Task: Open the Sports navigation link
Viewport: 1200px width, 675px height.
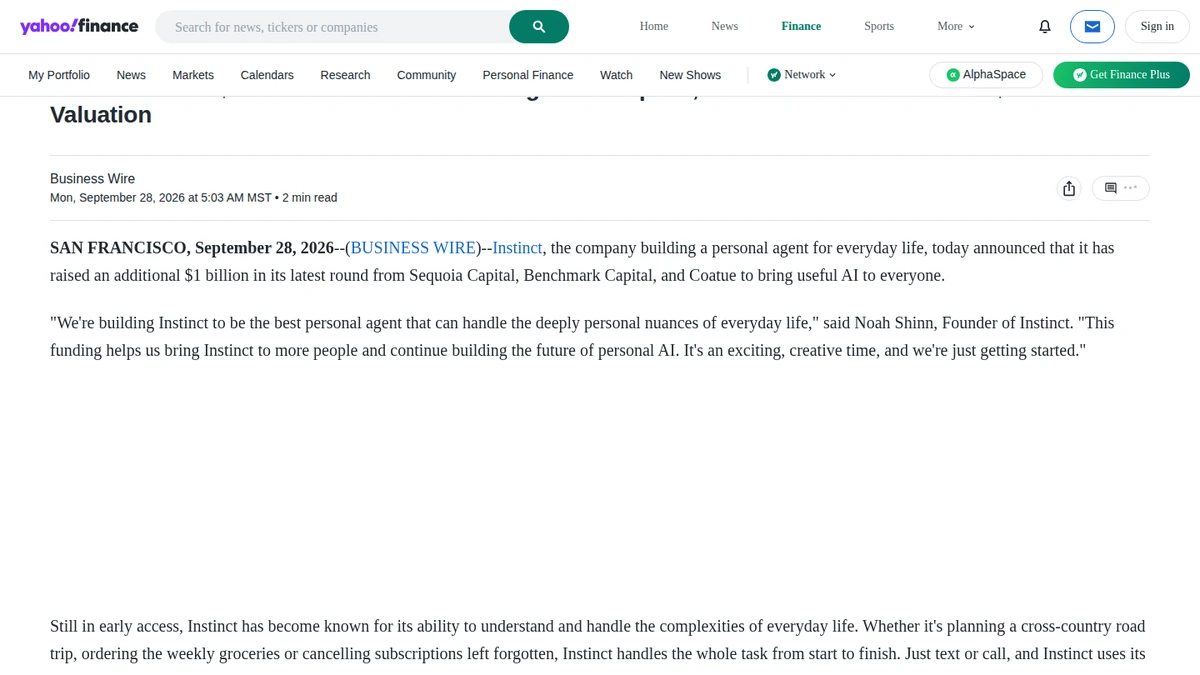Action: 879,27
